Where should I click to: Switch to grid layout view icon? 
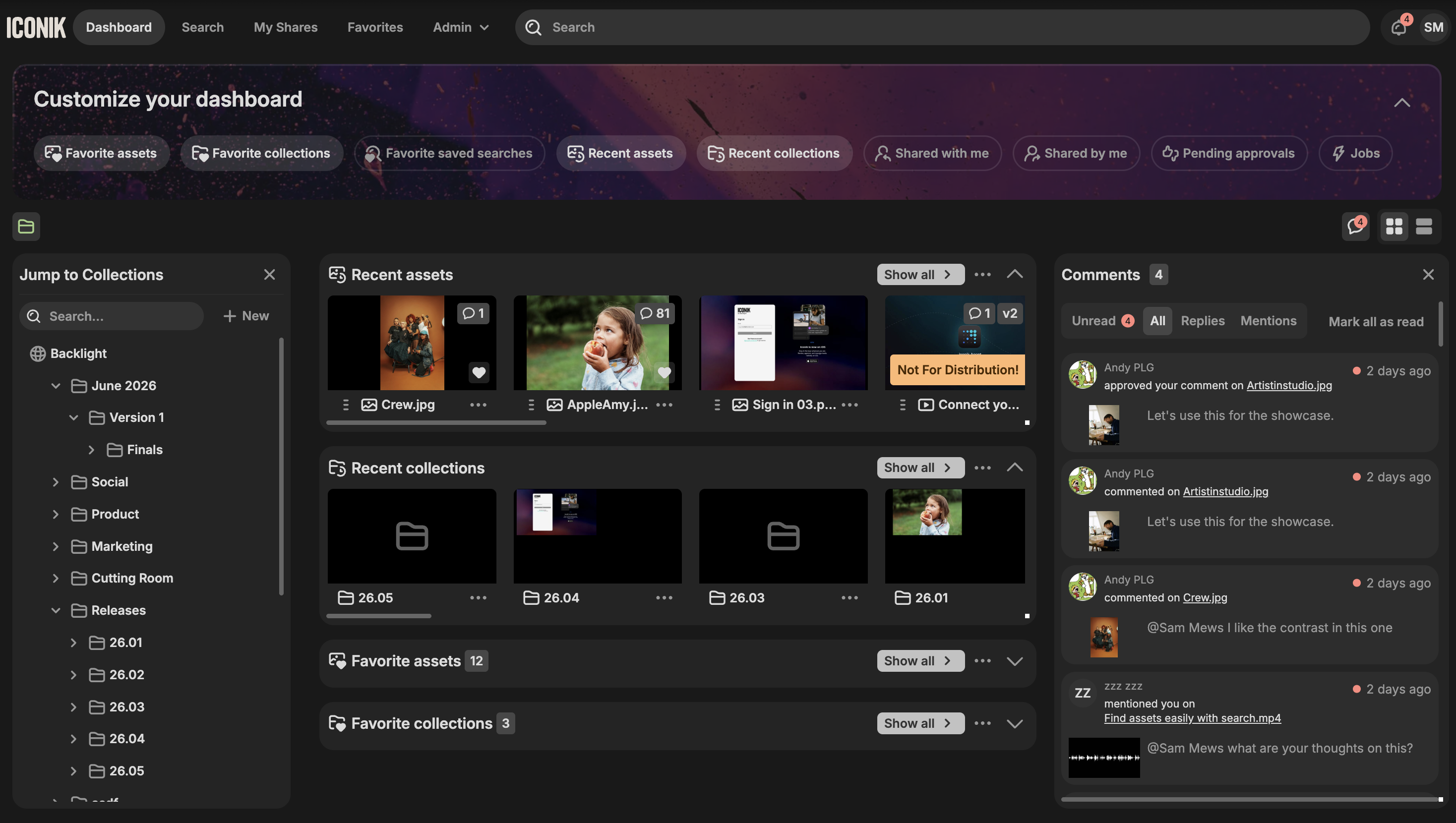pyautogui.click(x=1395, y=227)
